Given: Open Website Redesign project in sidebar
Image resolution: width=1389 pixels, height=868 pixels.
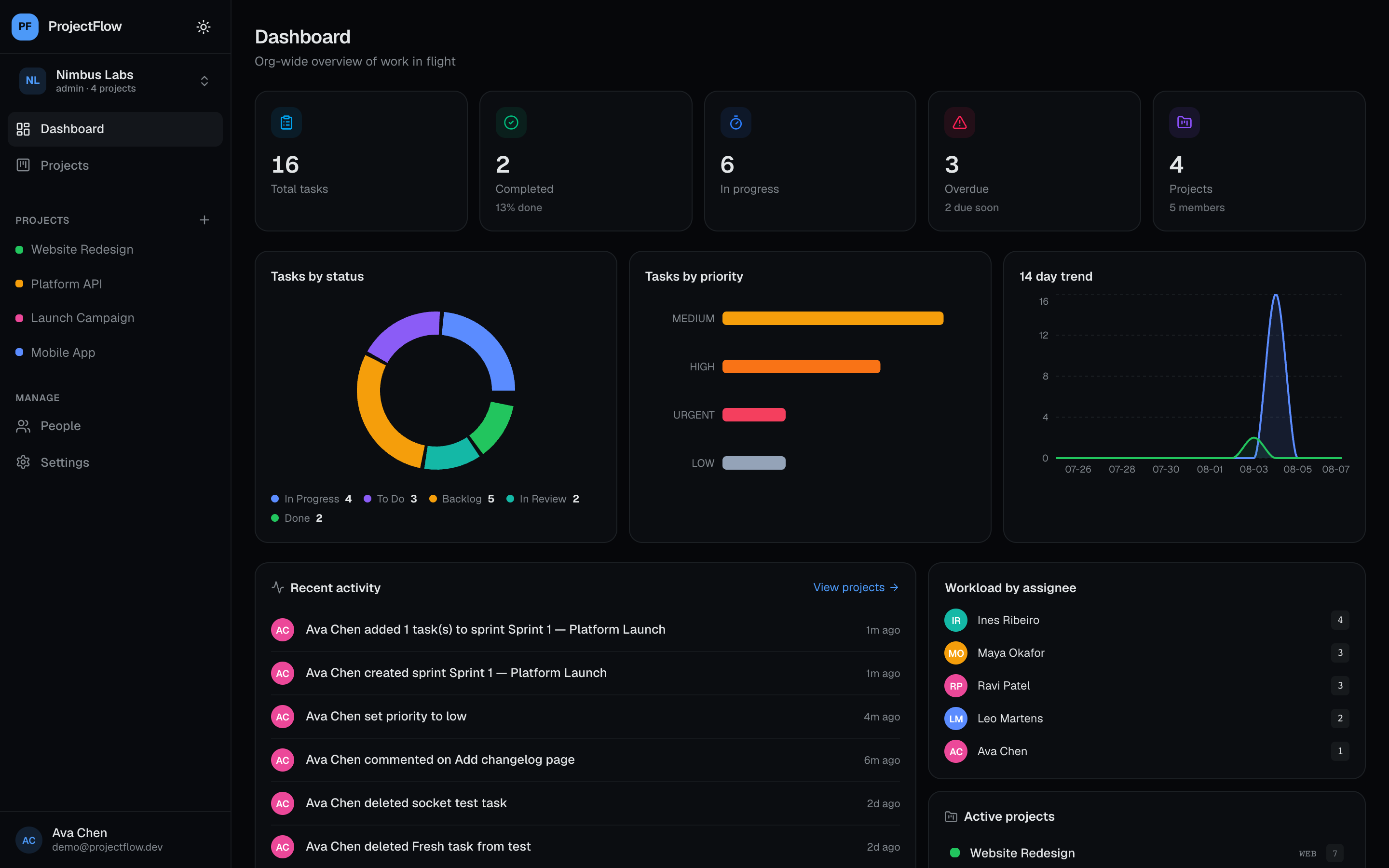Looking at the screenshot, I should pos(115,250).
